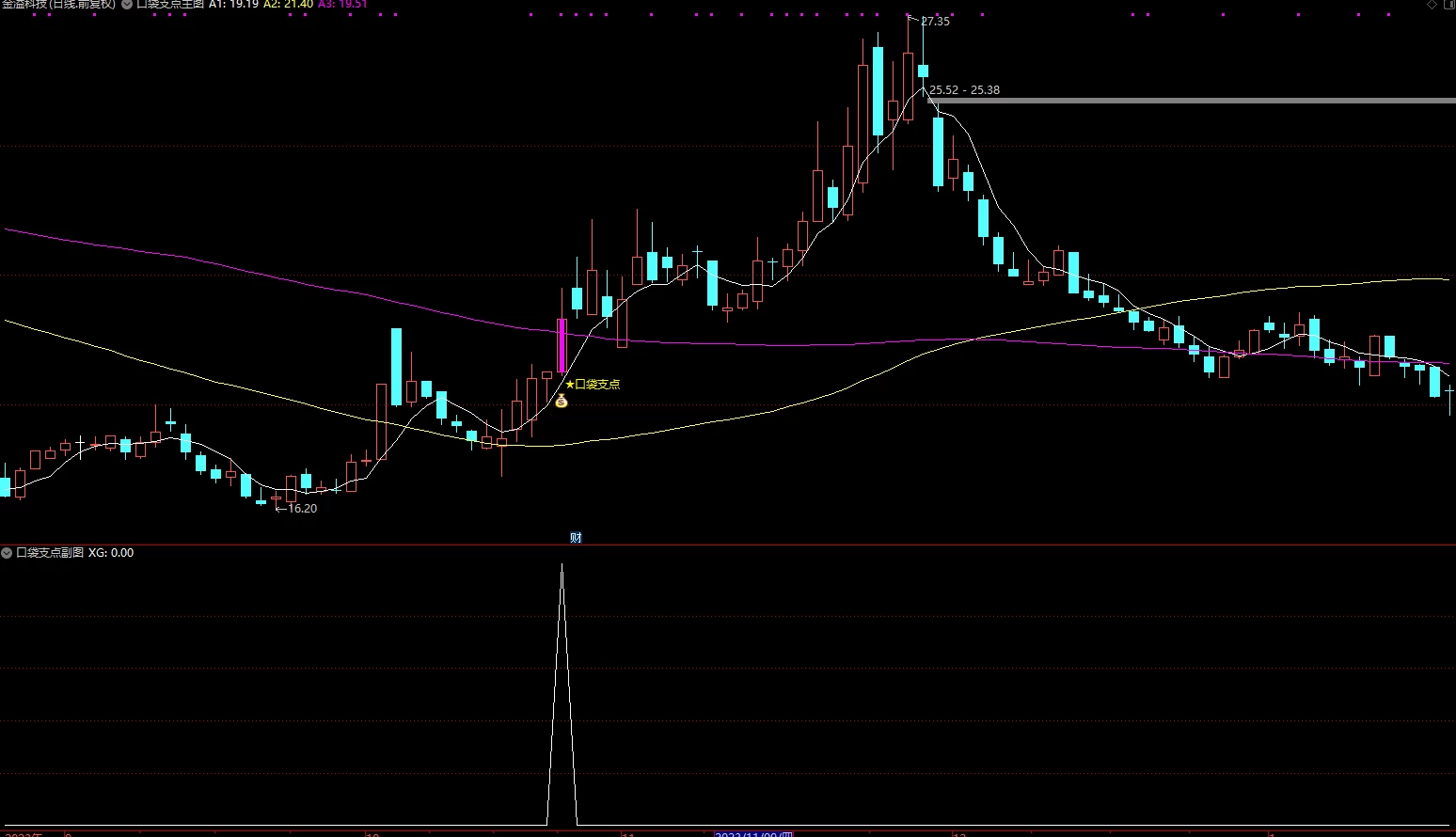Select the magenta pocket pivot candle
1456x837 pixels.
(x=562, y=346)
